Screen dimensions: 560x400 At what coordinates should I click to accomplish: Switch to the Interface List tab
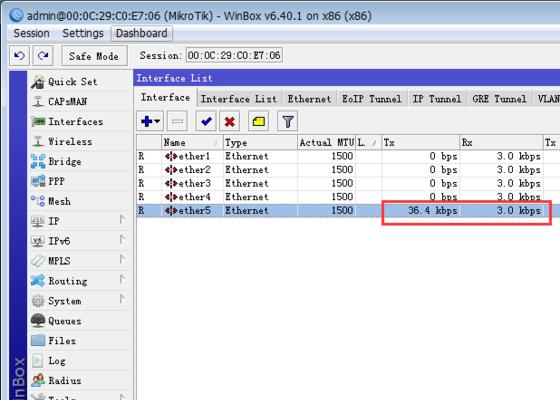tap(239, 99)
